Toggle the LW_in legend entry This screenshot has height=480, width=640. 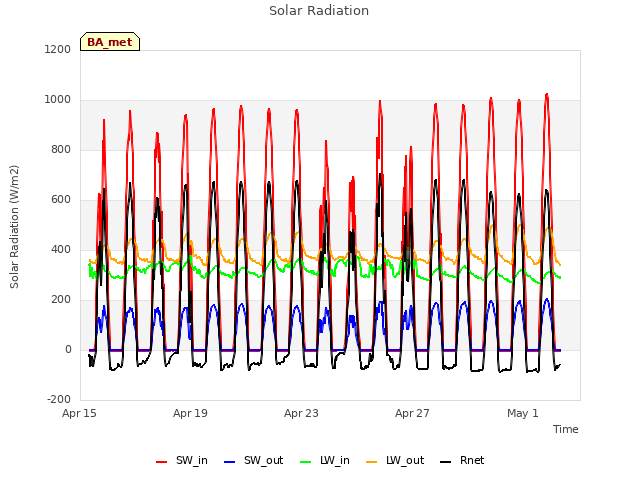325,461
